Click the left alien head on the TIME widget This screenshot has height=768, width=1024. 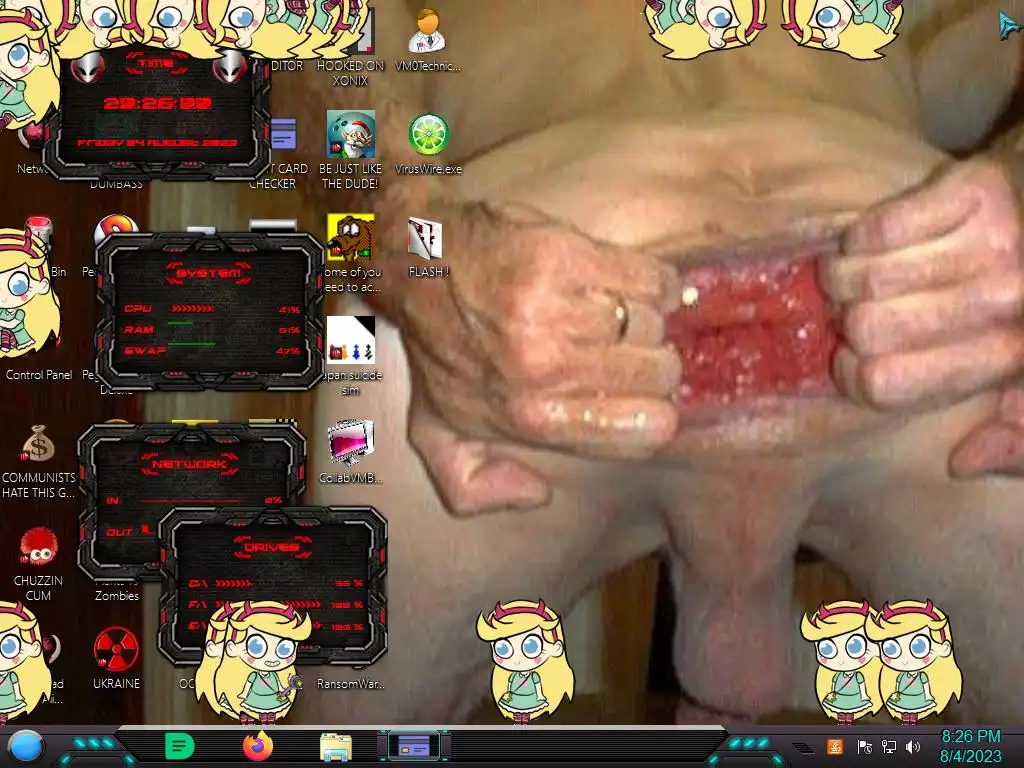[x=88, y=67]
